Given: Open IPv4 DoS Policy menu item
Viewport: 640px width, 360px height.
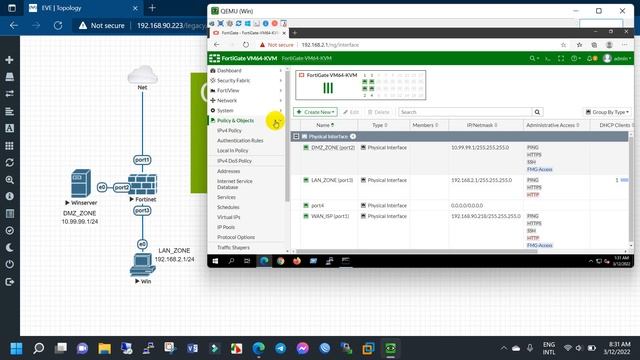Looking at the screenshot, I should (234, 161).
